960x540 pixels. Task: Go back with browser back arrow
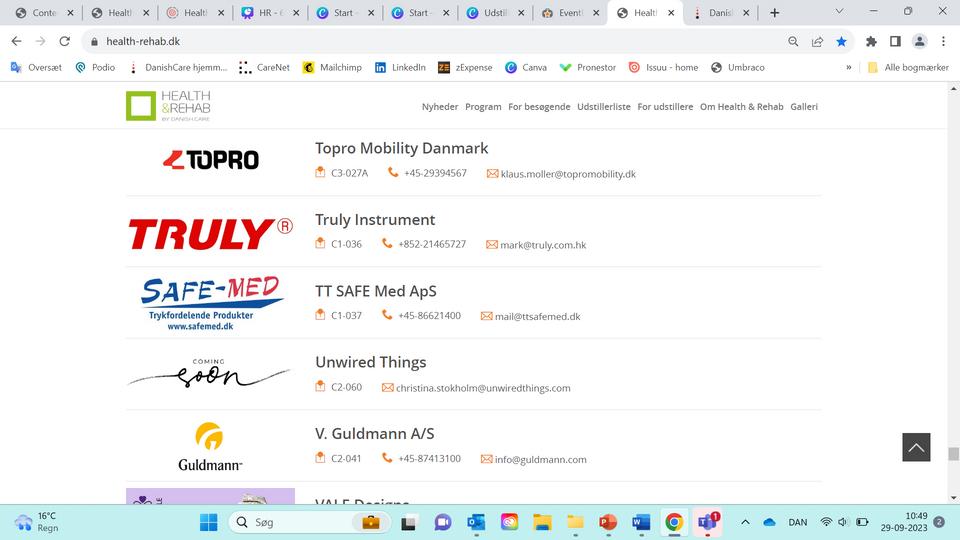17,41
